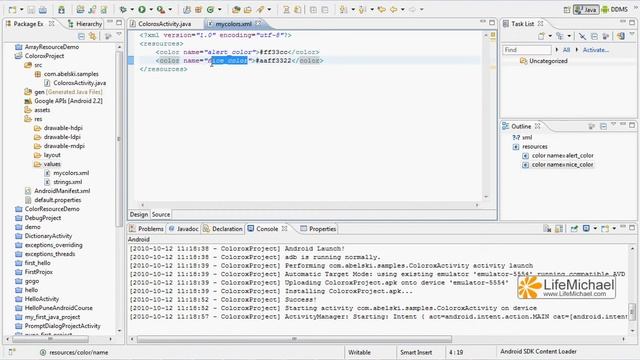Click the New Java Class green icon
Screen dimensions: 640x360
210,9
